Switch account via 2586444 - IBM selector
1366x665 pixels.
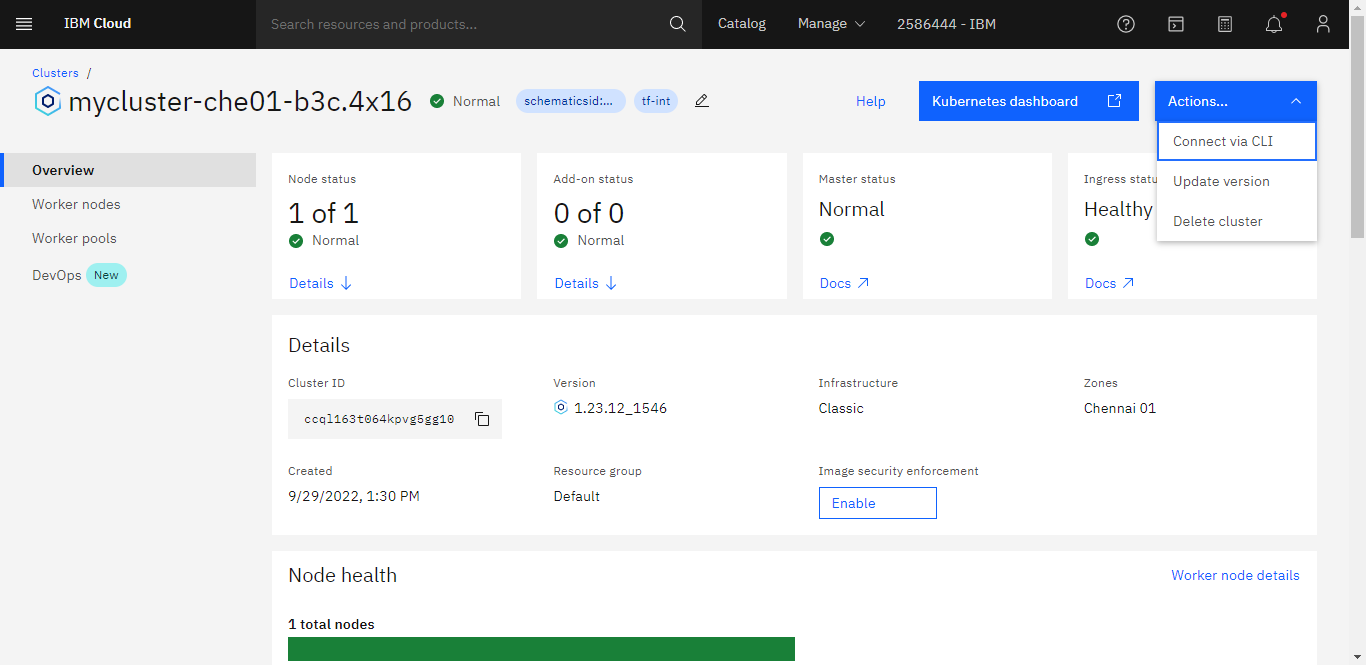[946, 24]
